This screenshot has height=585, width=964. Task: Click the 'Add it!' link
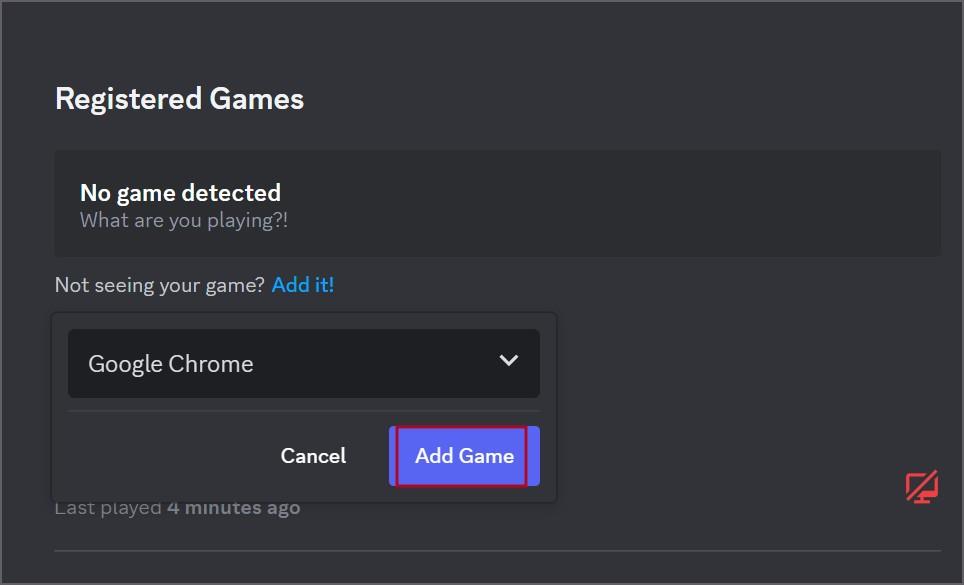(x=302, y=285)
